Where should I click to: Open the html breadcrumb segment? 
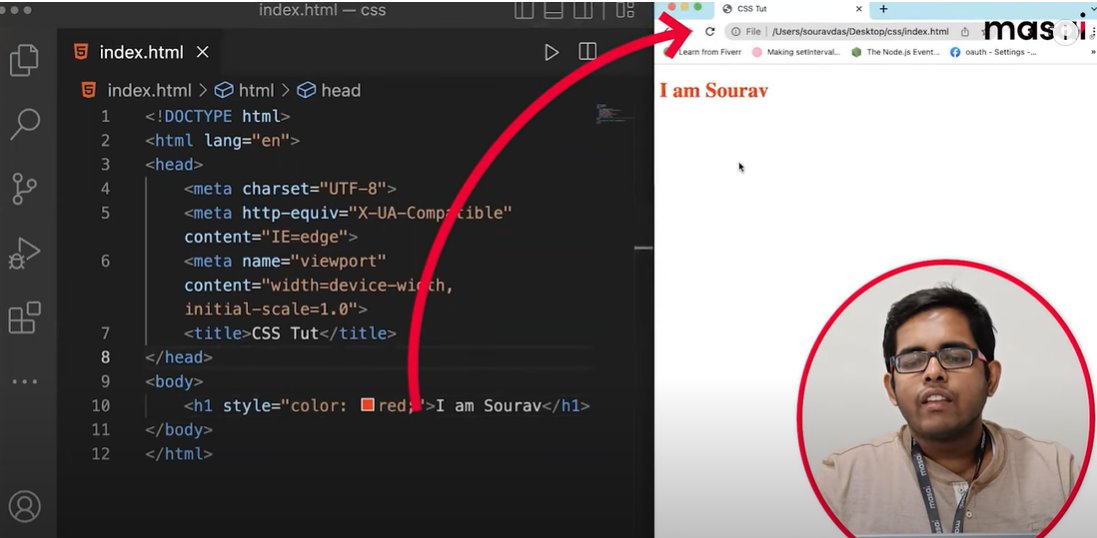244,90
